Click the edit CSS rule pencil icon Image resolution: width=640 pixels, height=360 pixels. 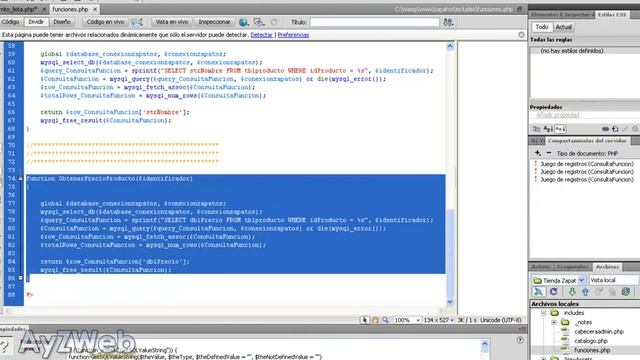(x=625, y=129)
